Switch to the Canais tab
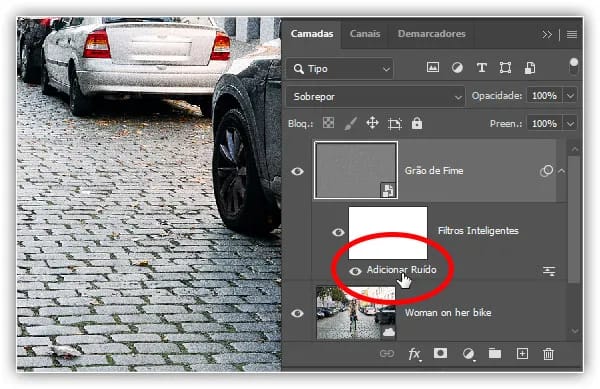The width and height of the screenshot is (600, 389). pos(365,34)
